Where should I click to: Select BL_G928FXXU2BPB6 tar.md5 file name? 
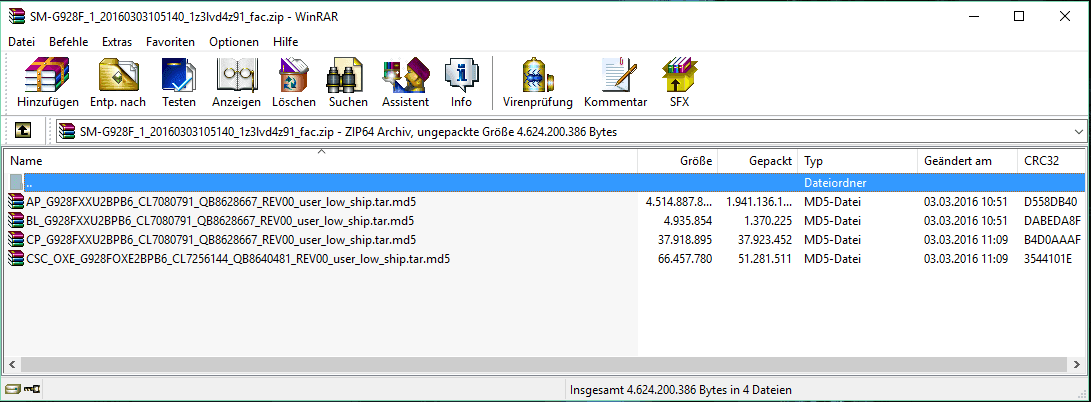tap(221, 221)
